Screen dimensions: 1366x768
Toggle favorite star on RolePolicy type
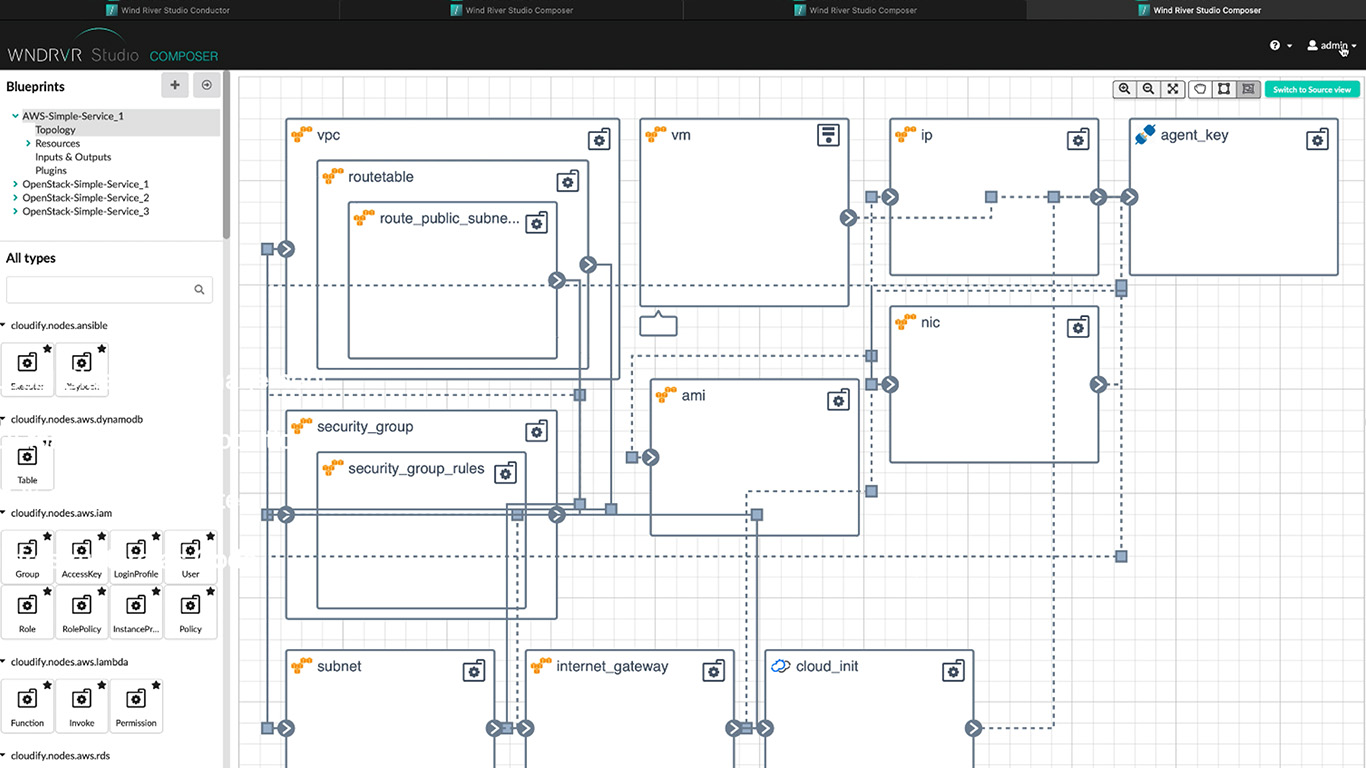click(x=101, y=592)
